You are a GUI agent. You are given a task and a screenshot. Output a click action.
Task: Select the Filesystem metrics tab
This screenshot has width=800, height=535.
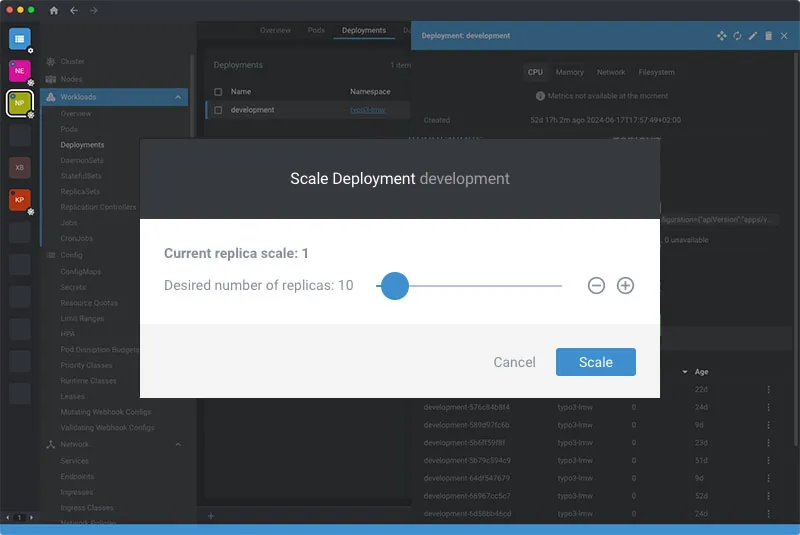click(x=656, y=72)
